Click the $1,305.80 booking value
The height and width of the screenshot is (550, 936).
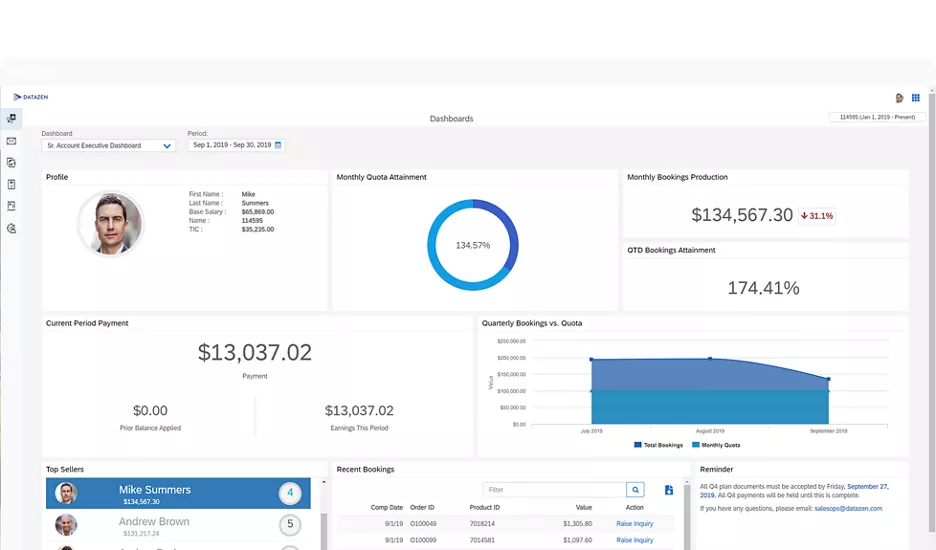578,524
